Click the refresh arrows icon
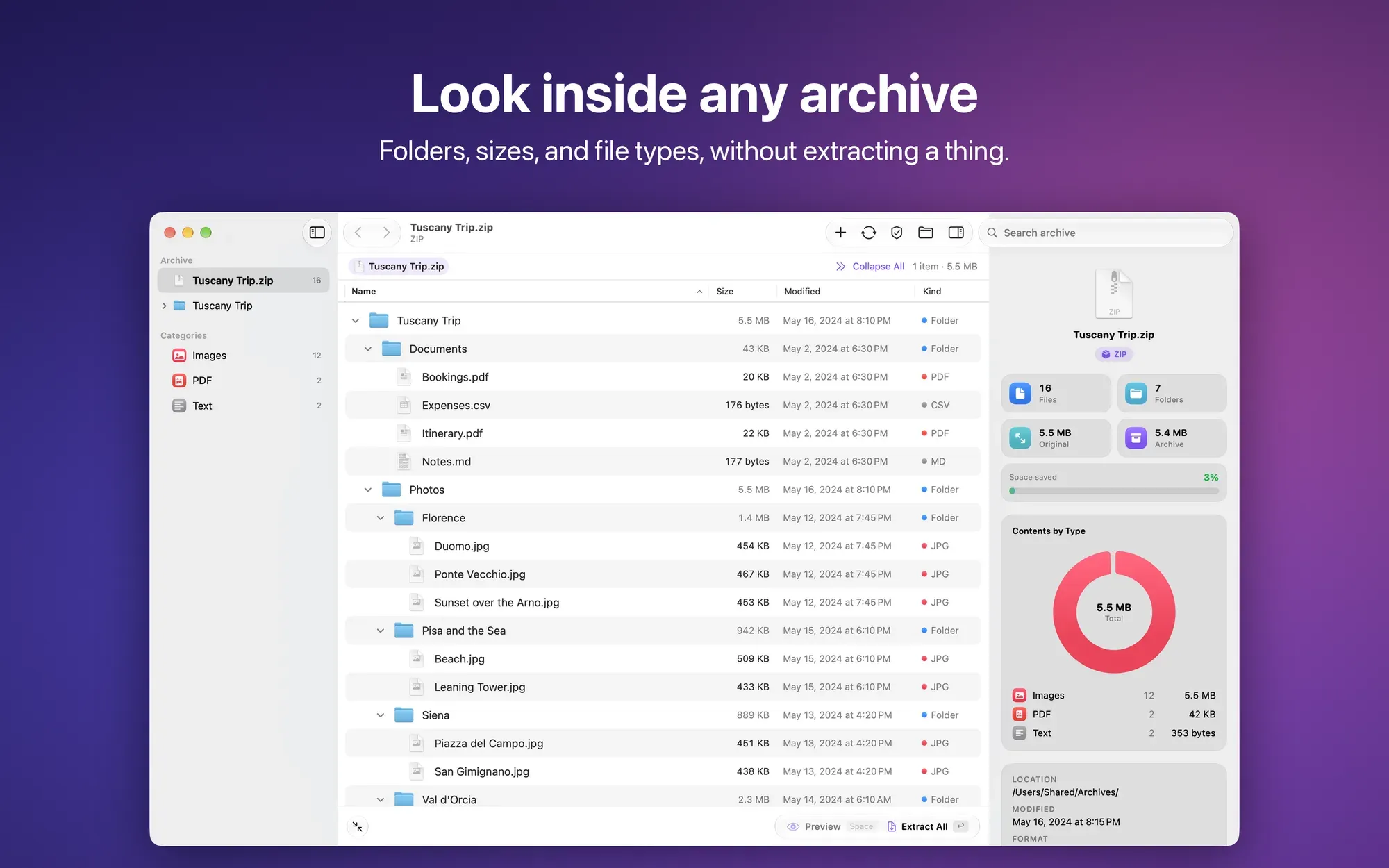This screenshot has width=1389, height=868. (869, 233)
